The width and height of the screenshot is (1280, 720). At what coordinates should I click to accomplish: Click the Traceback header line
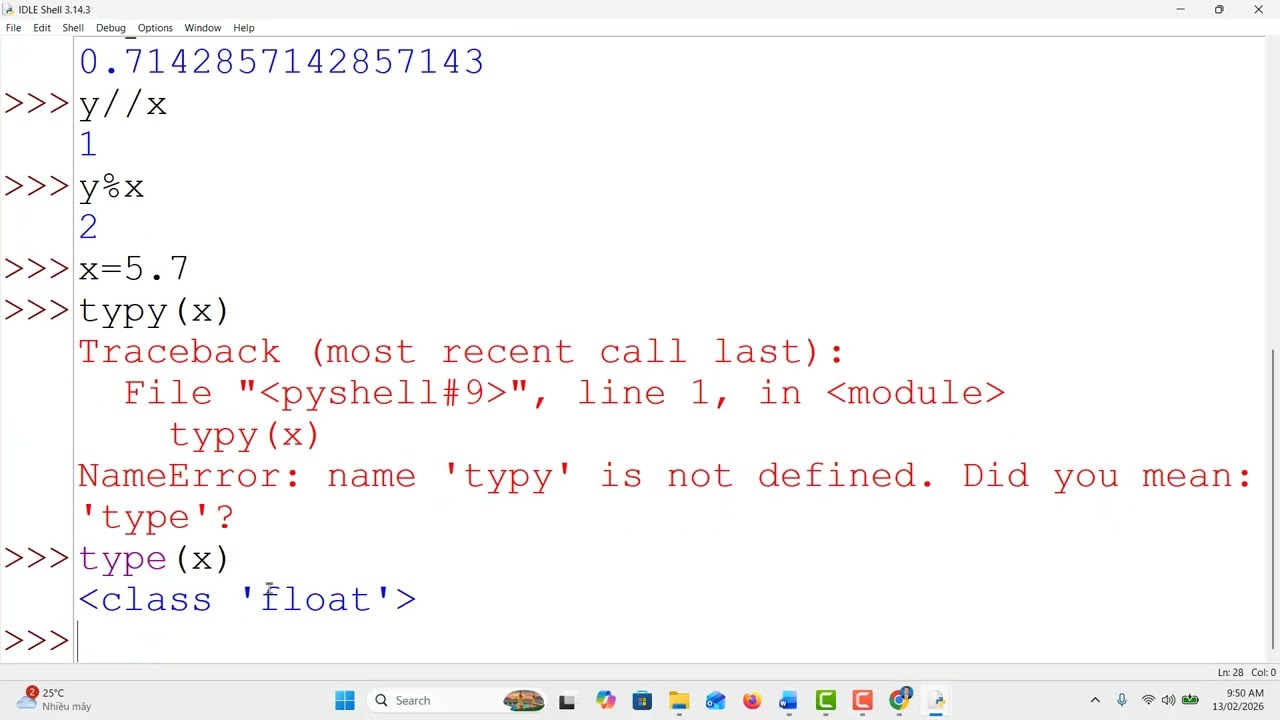[461, 352]
